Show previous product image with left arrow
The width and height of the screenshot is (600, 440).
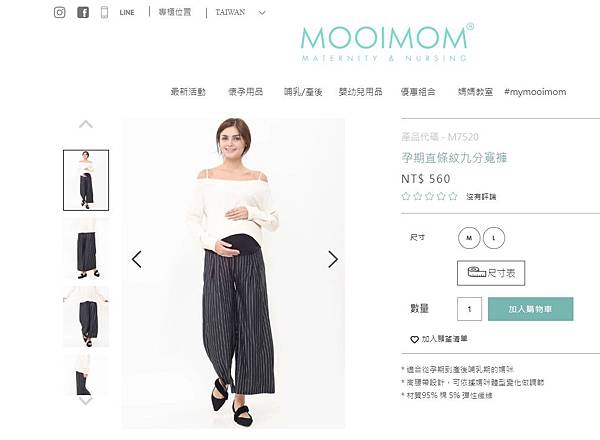click(137, 259)
